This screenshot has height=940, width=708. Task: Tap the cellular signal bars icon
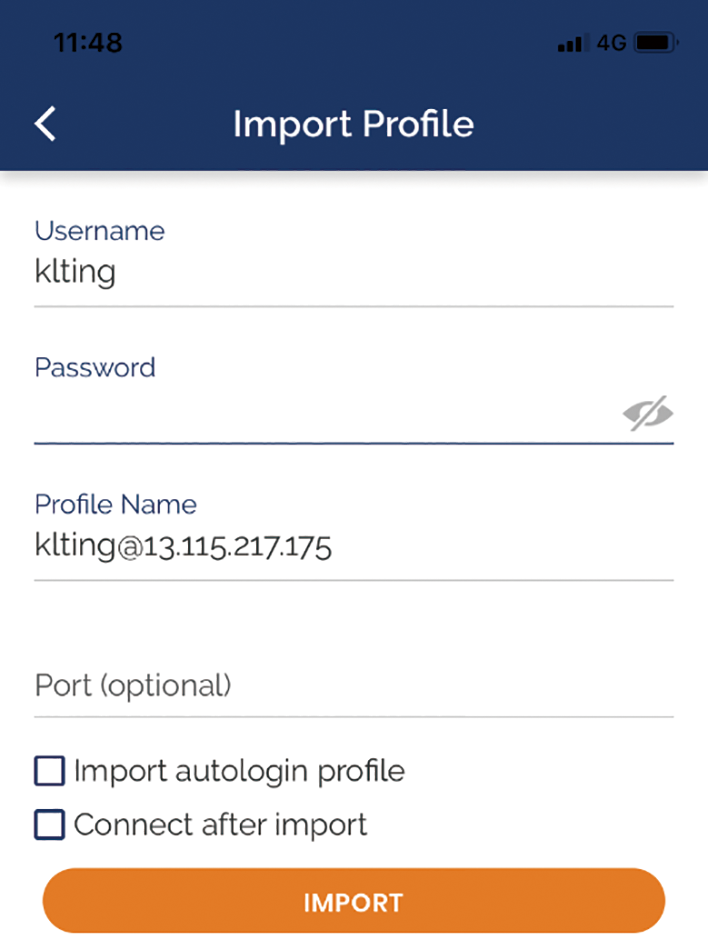pyautogui.click(x=573, y=43)
